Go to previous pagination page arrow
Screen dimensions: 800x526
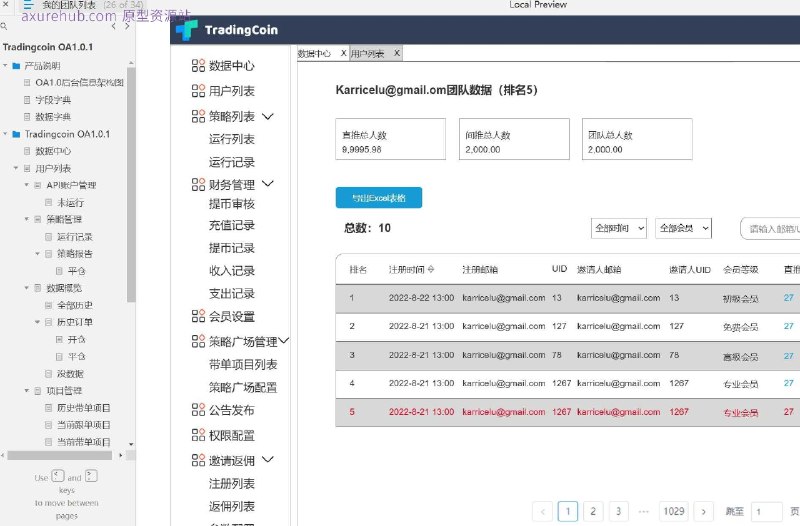[x=542, y=511]
